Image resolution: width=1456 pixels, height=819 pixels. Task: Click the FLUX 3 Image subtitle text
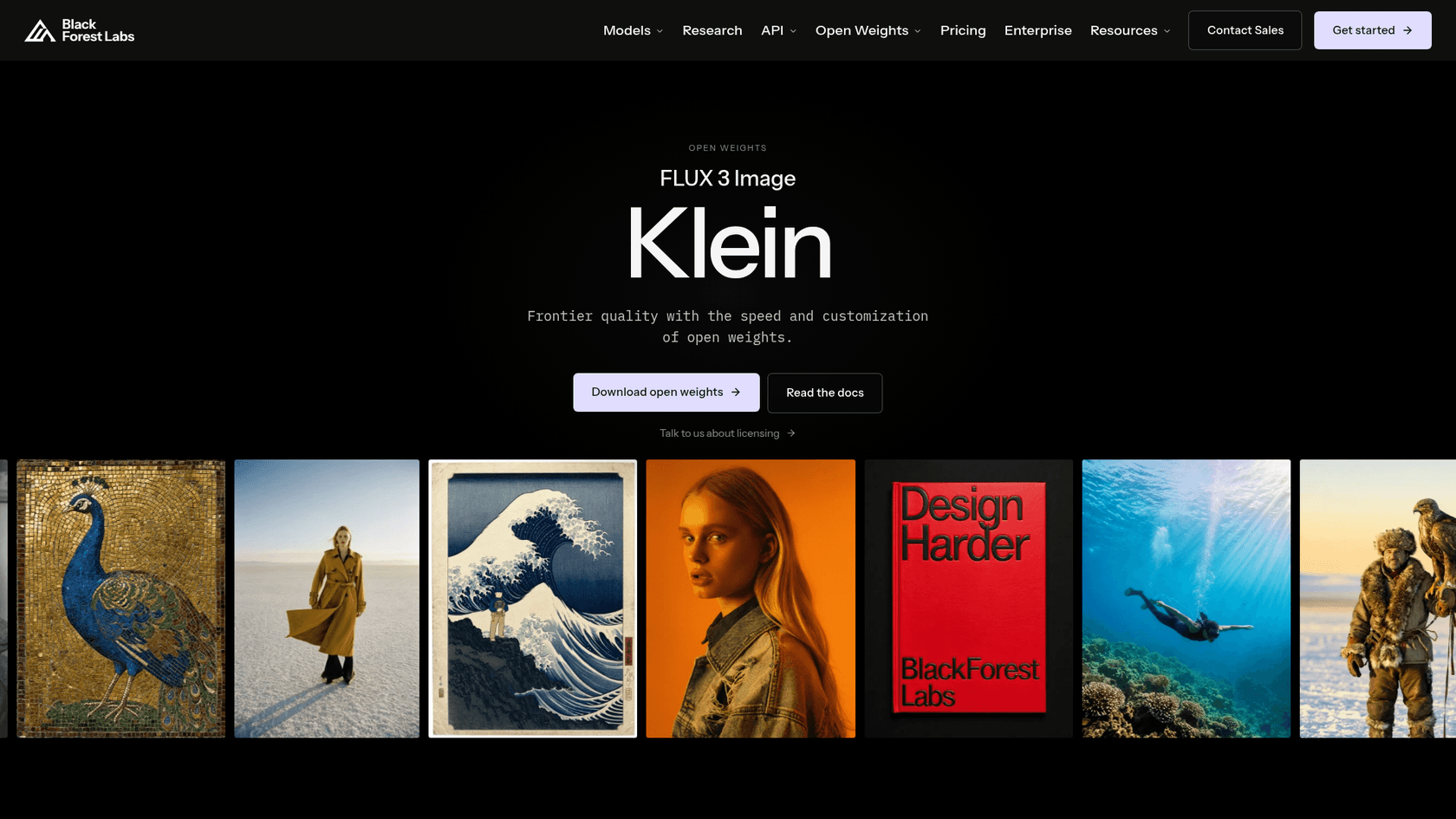(727, 179)
